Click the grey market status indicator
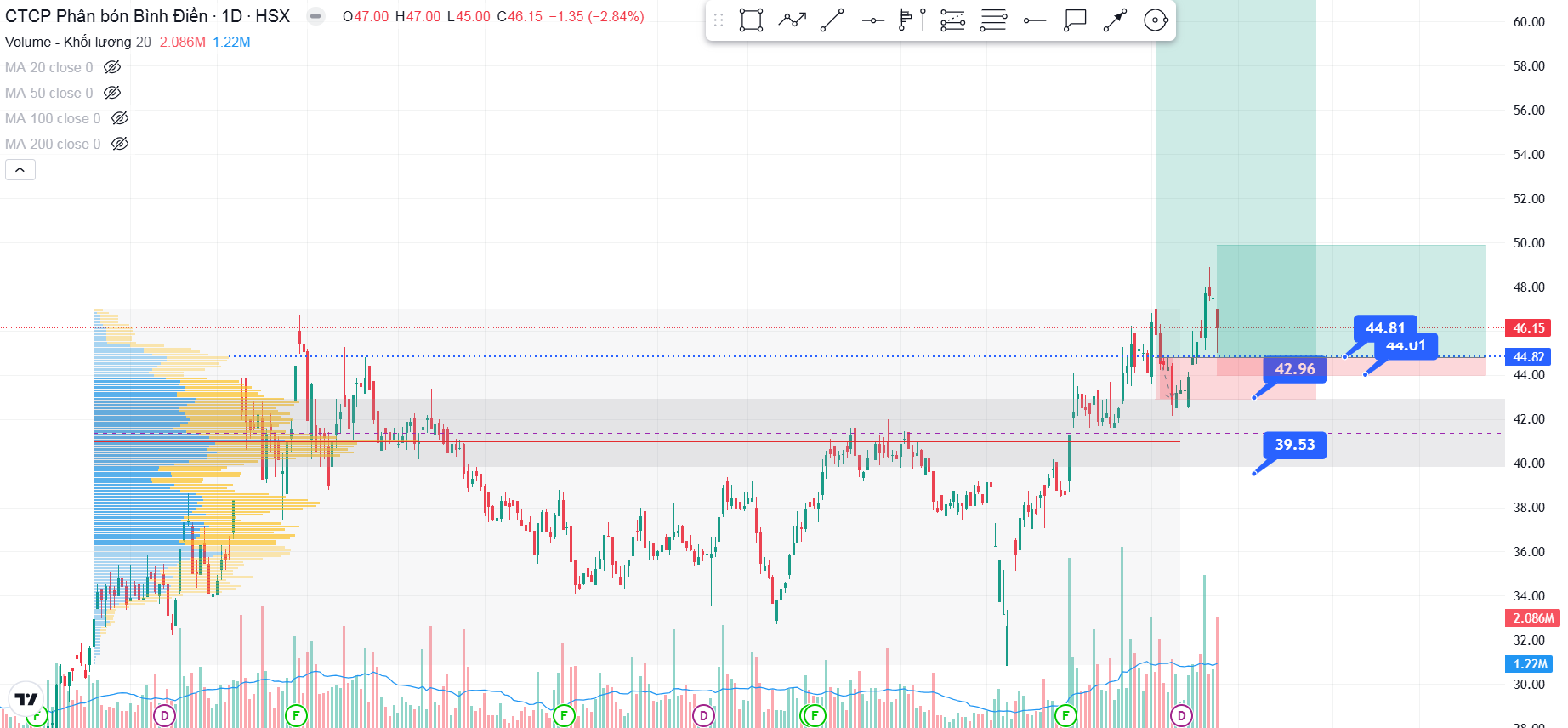The image size is (1568, 728). [315, 16]
